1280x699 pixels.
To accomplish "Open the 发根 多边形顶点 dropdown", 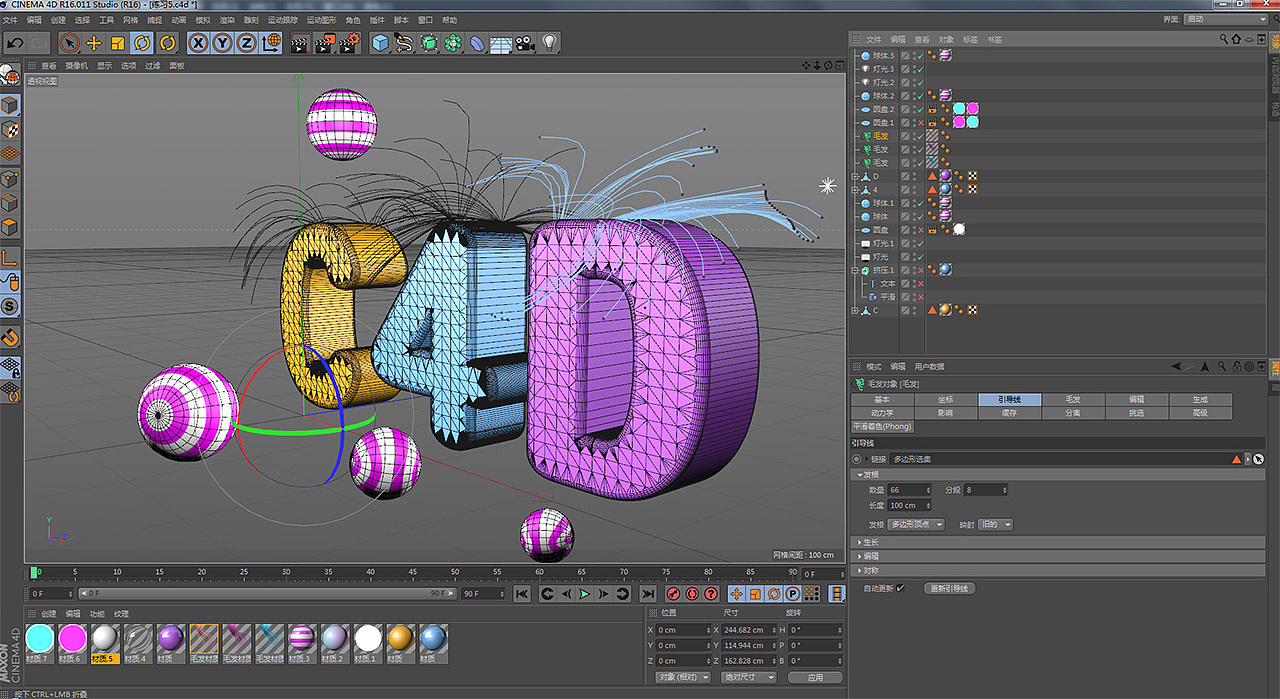I will point(916,525).
